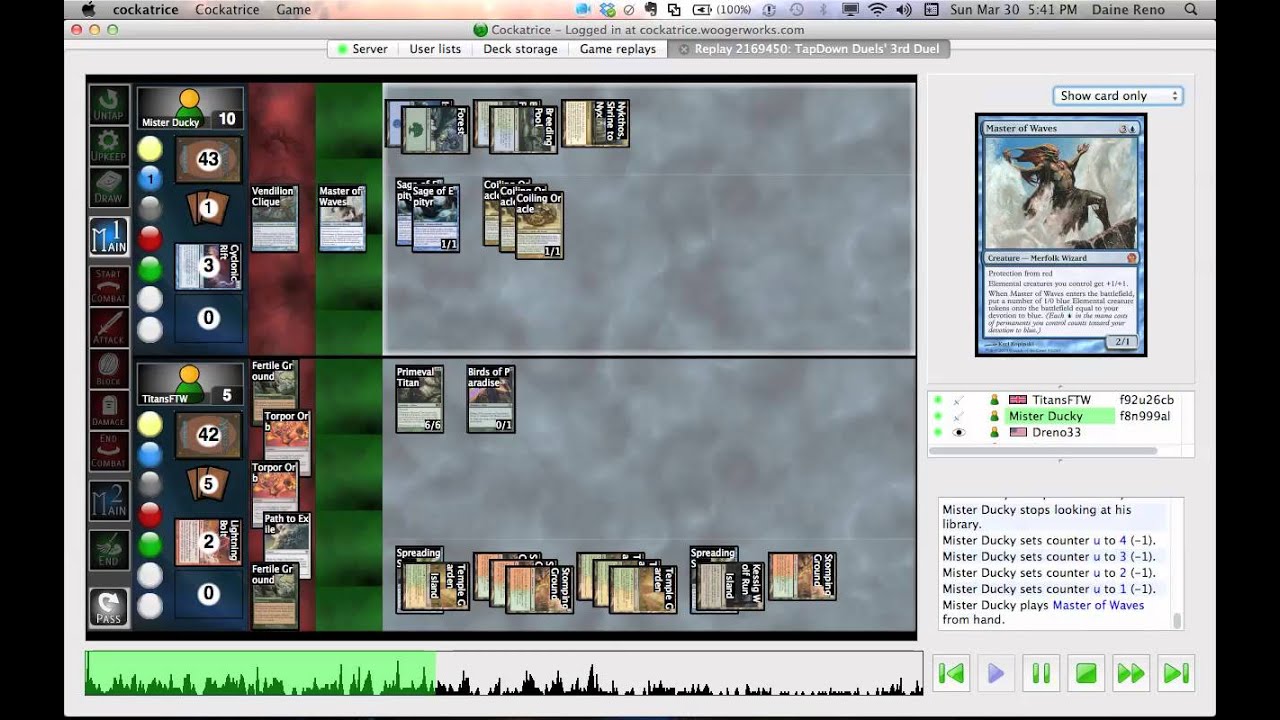This screenshot has height=720, width=1280.
Task: Click the Draw phase icon
Action: [x=109, y=187]
